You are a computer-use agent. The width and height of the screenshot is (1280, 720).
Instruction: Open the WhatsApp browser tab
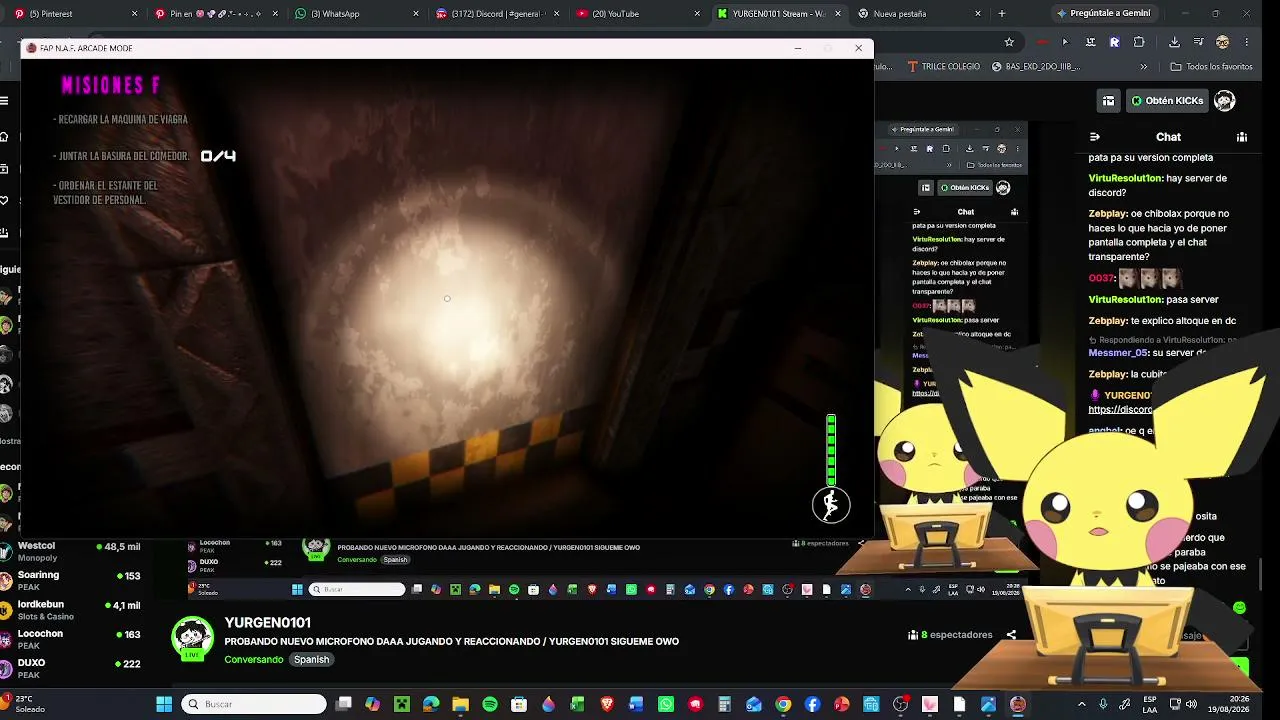coord(357,14)
